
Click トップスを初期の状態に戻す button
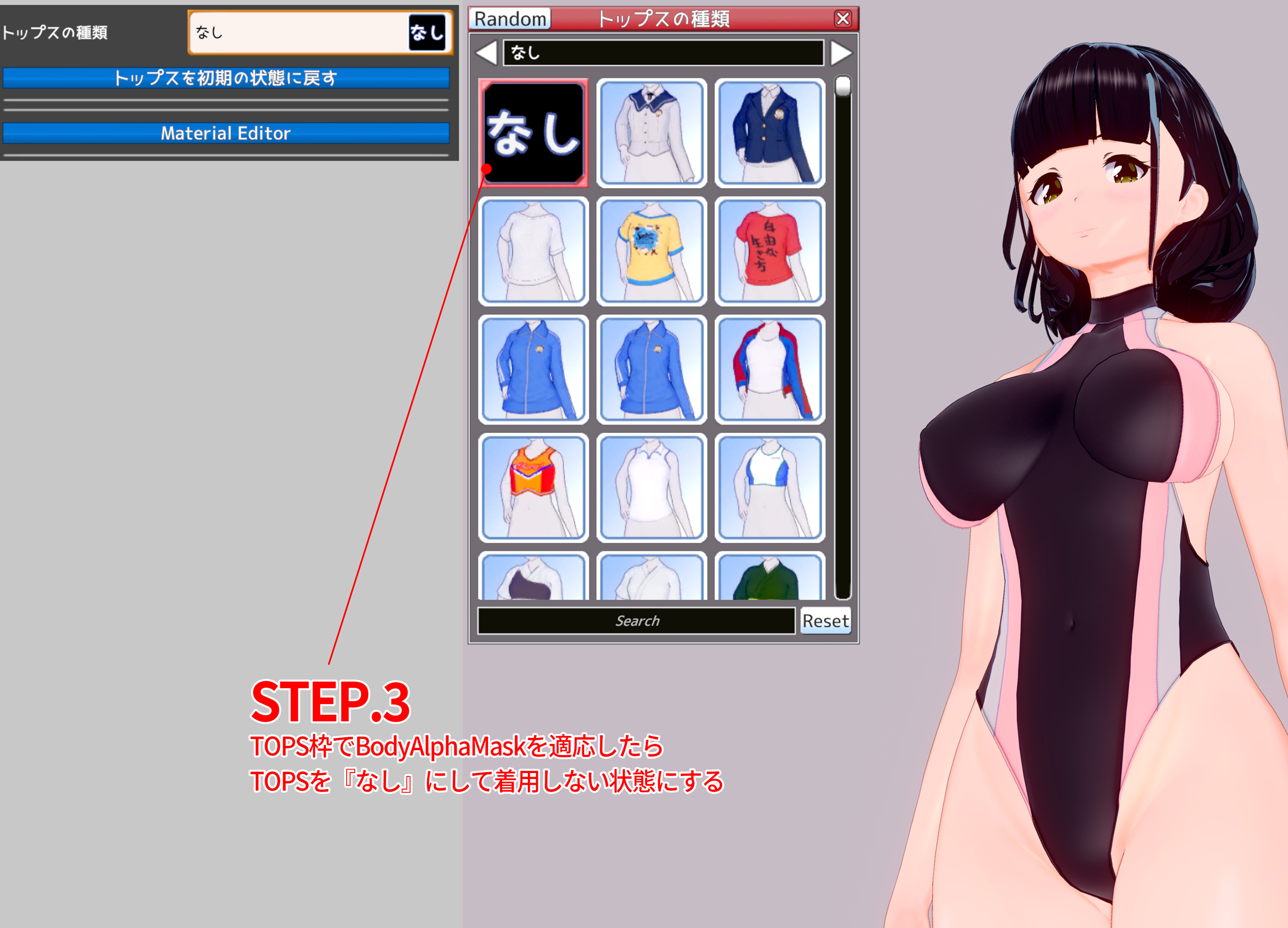226,78
